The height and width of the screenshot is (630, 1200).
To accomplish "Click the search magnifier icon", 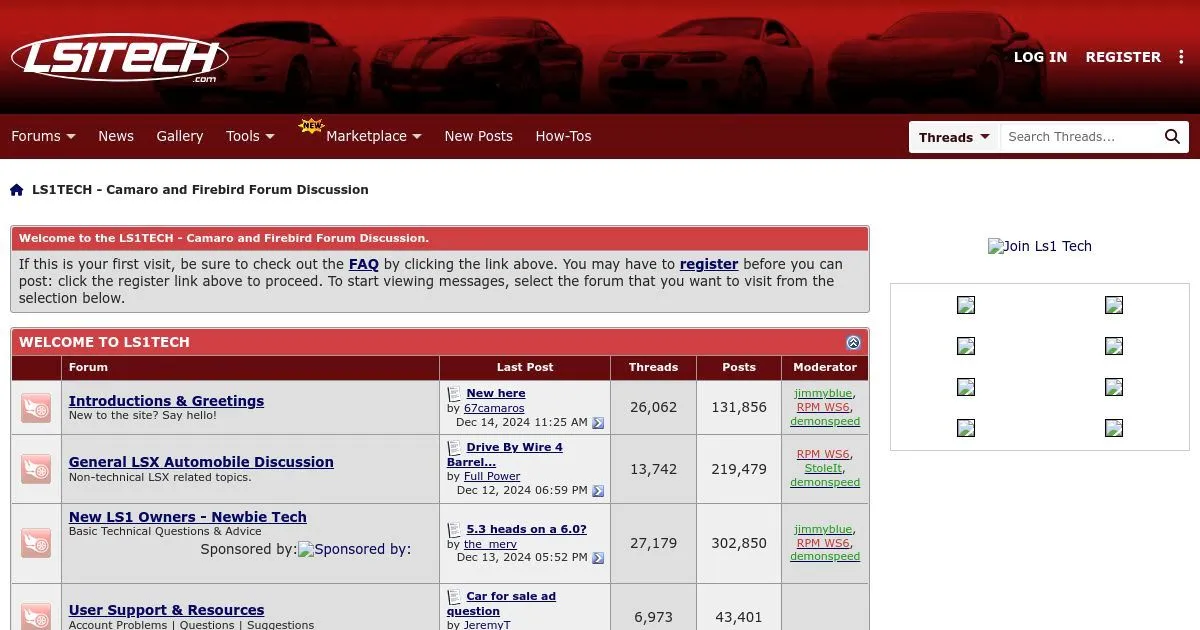I will tap(1172, 137).
